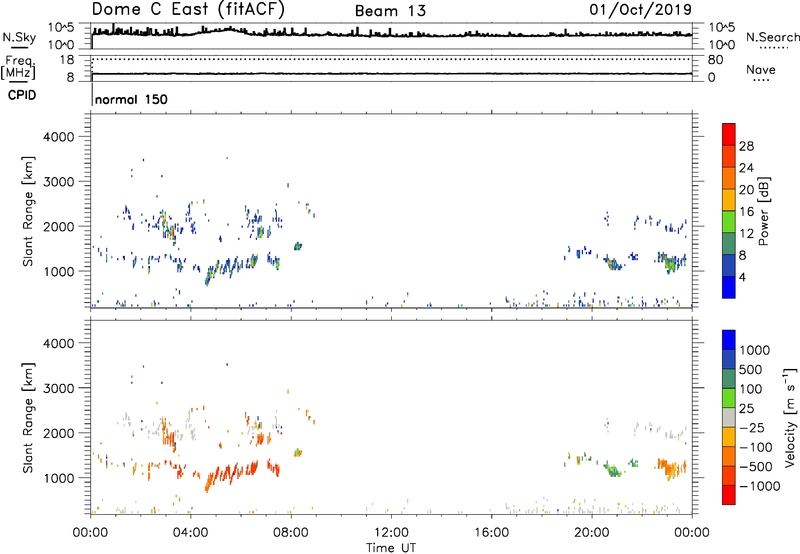Click the '08:00' time axis label
Screen dimensions: 800x554
291,533
